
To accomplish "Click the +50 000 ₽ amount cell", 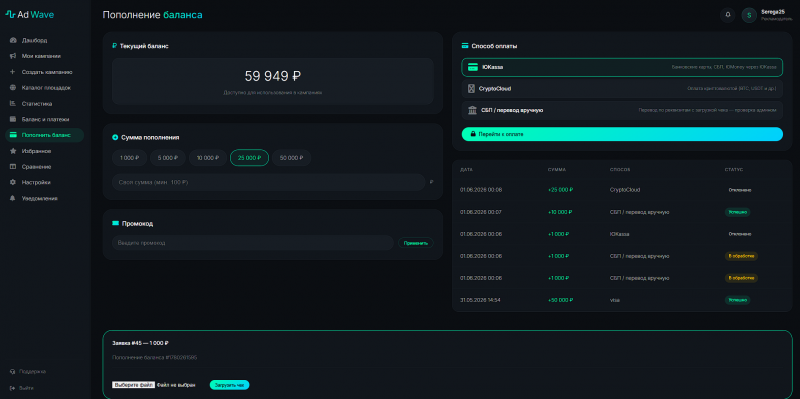I will coord(560,300).
